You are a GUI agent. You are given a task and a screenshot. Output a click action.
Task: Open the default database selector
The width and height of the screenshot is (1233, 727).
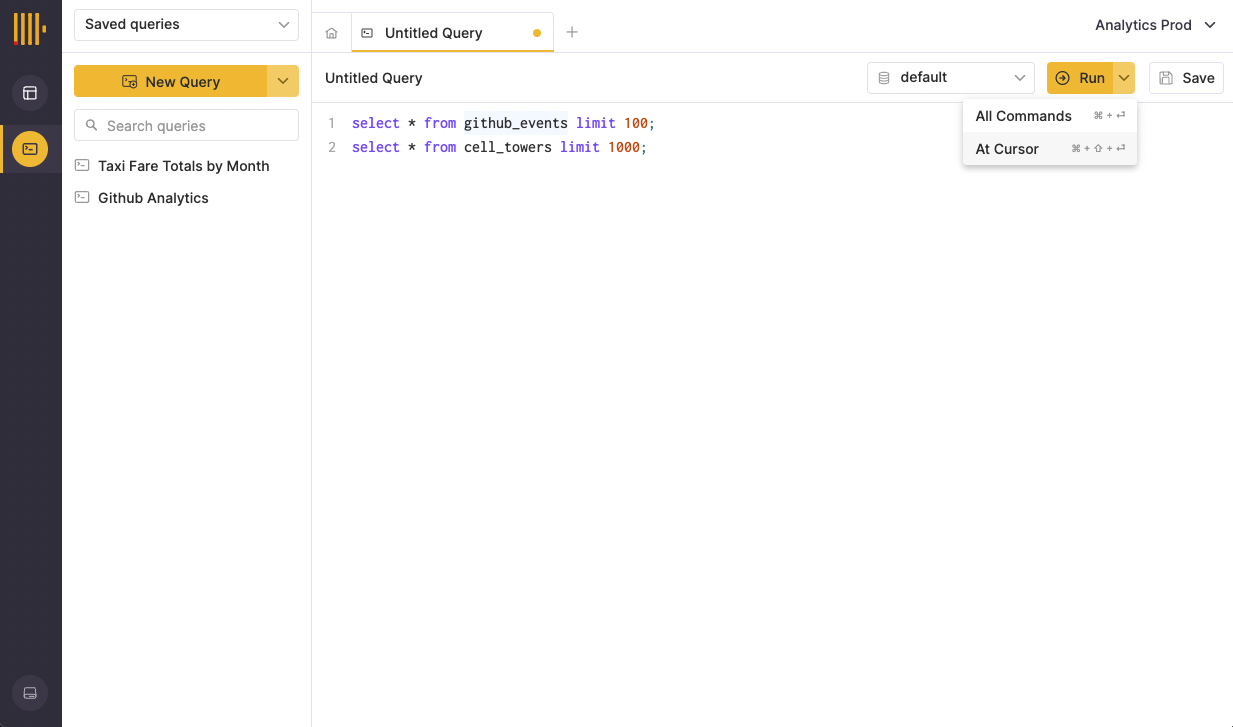pos(950,78)
